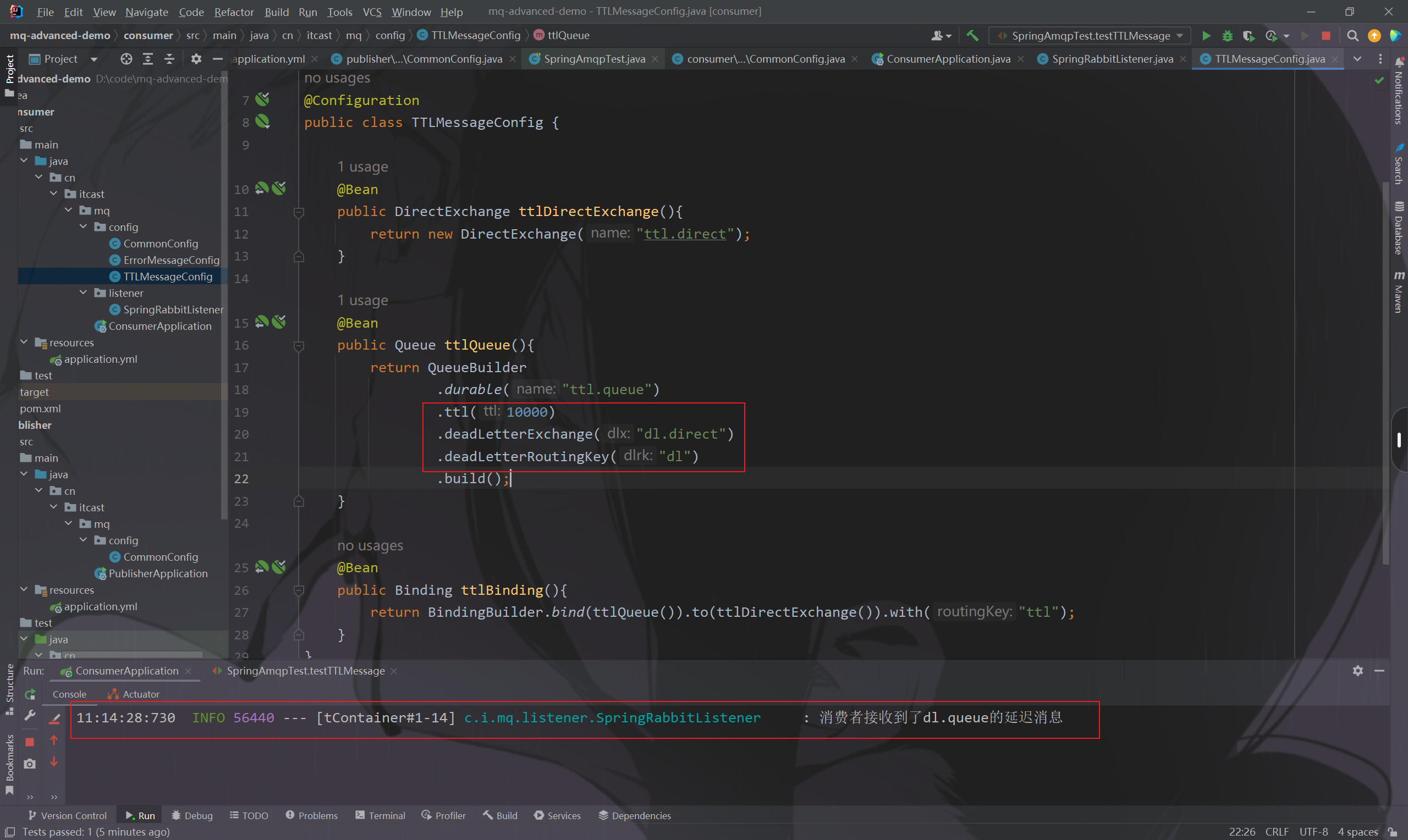Open the Actuator tab in Run panel
This screenshot has height=840, width=1408.
pyautogui.click(x=134, y=694)
